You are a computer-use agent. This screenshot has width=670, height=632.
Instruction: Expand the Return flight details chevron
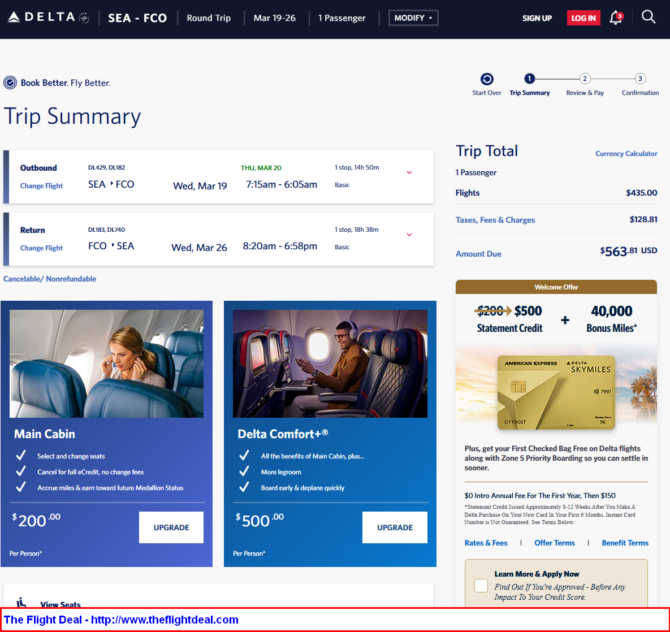(x=409, y=235)
